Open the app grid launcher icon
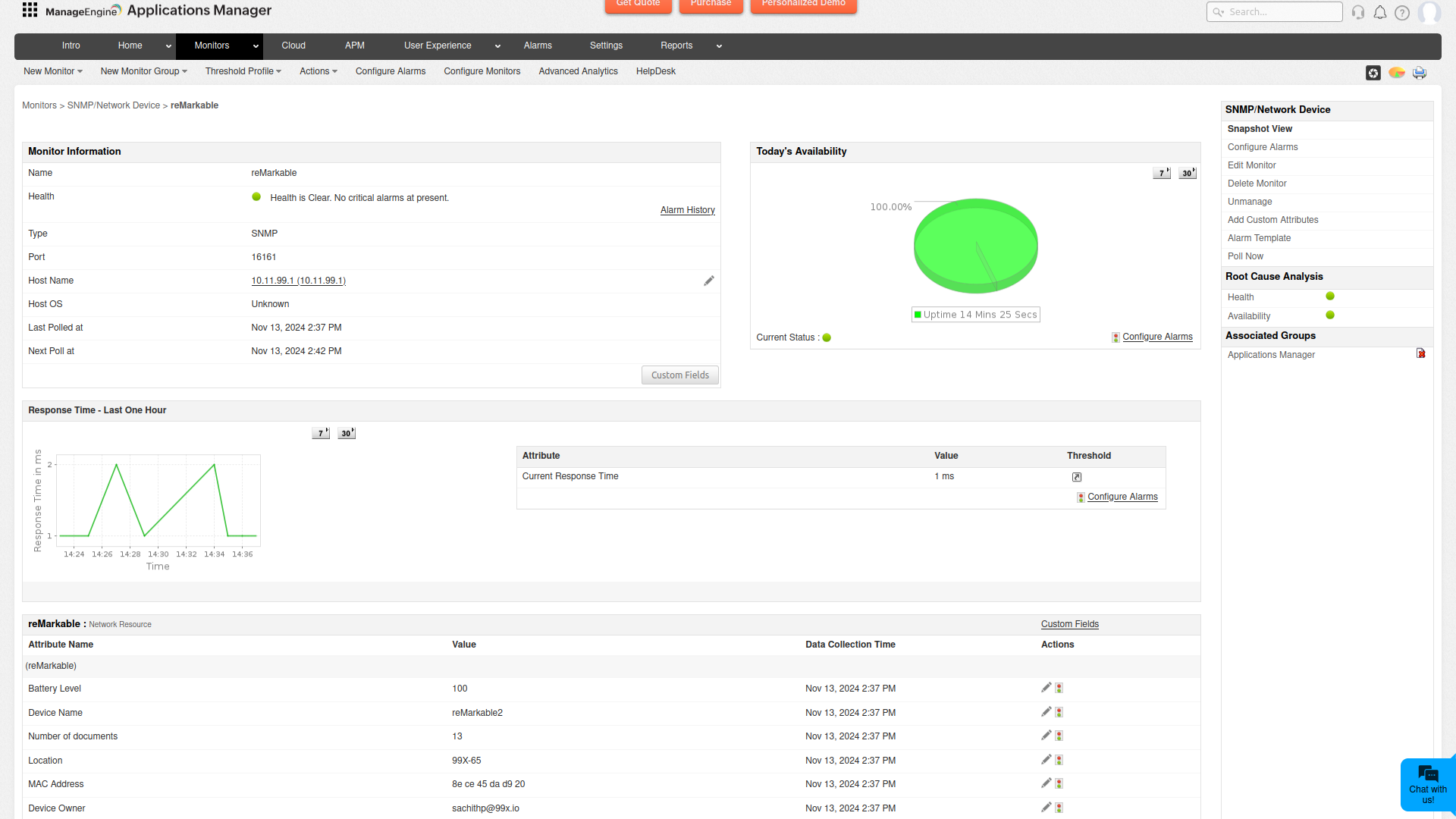The image size is (1456, 819). [x=30, y=10]
